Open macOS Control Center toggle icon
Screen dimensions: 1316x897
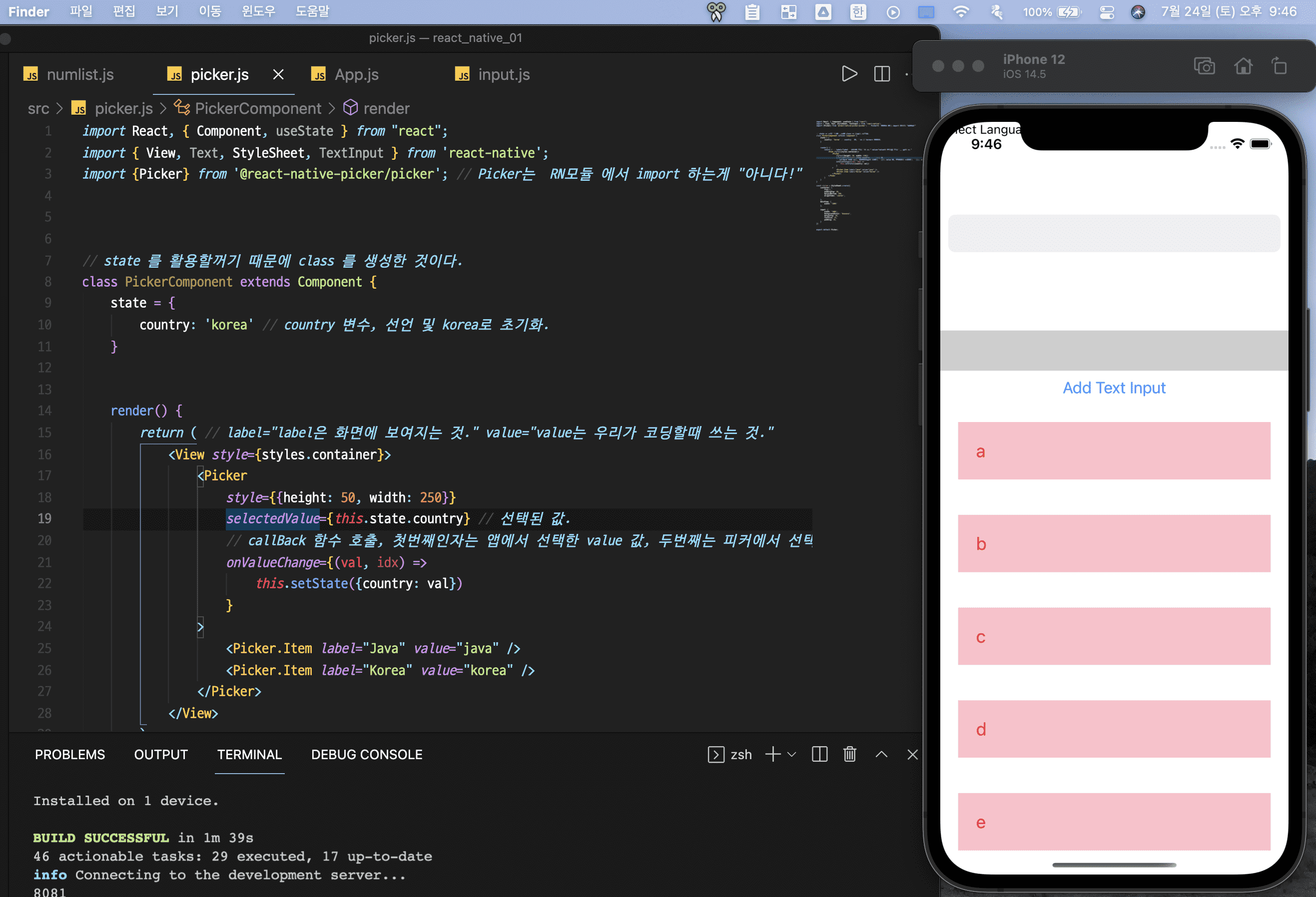click(x=1107, y=12)
